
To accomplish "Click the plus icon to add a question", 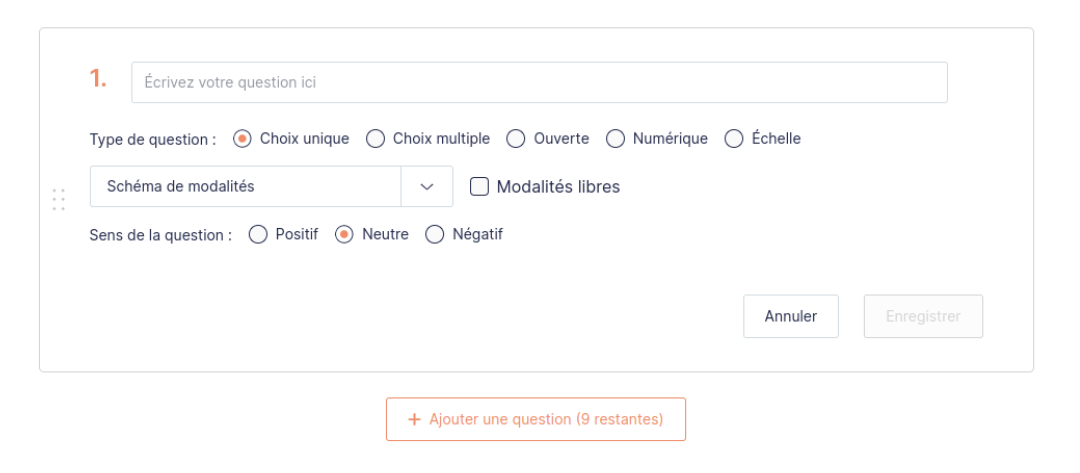I will pyautogui.click(x=414, y=420).
